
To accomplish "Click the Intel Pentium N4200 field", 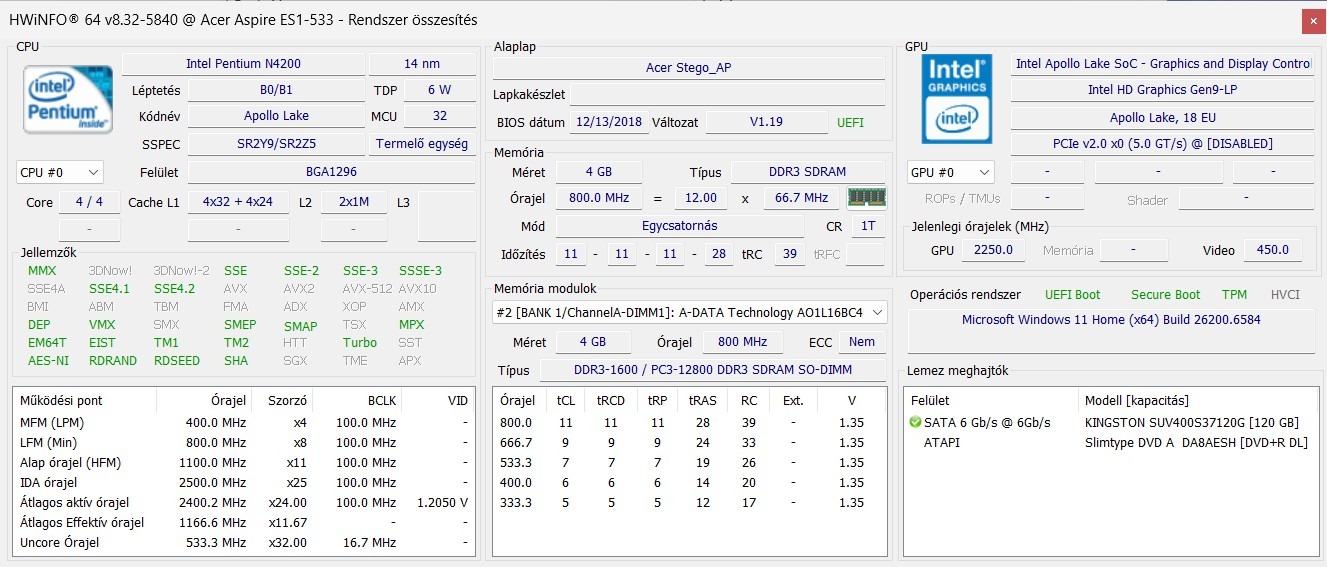I will [243, 63].
